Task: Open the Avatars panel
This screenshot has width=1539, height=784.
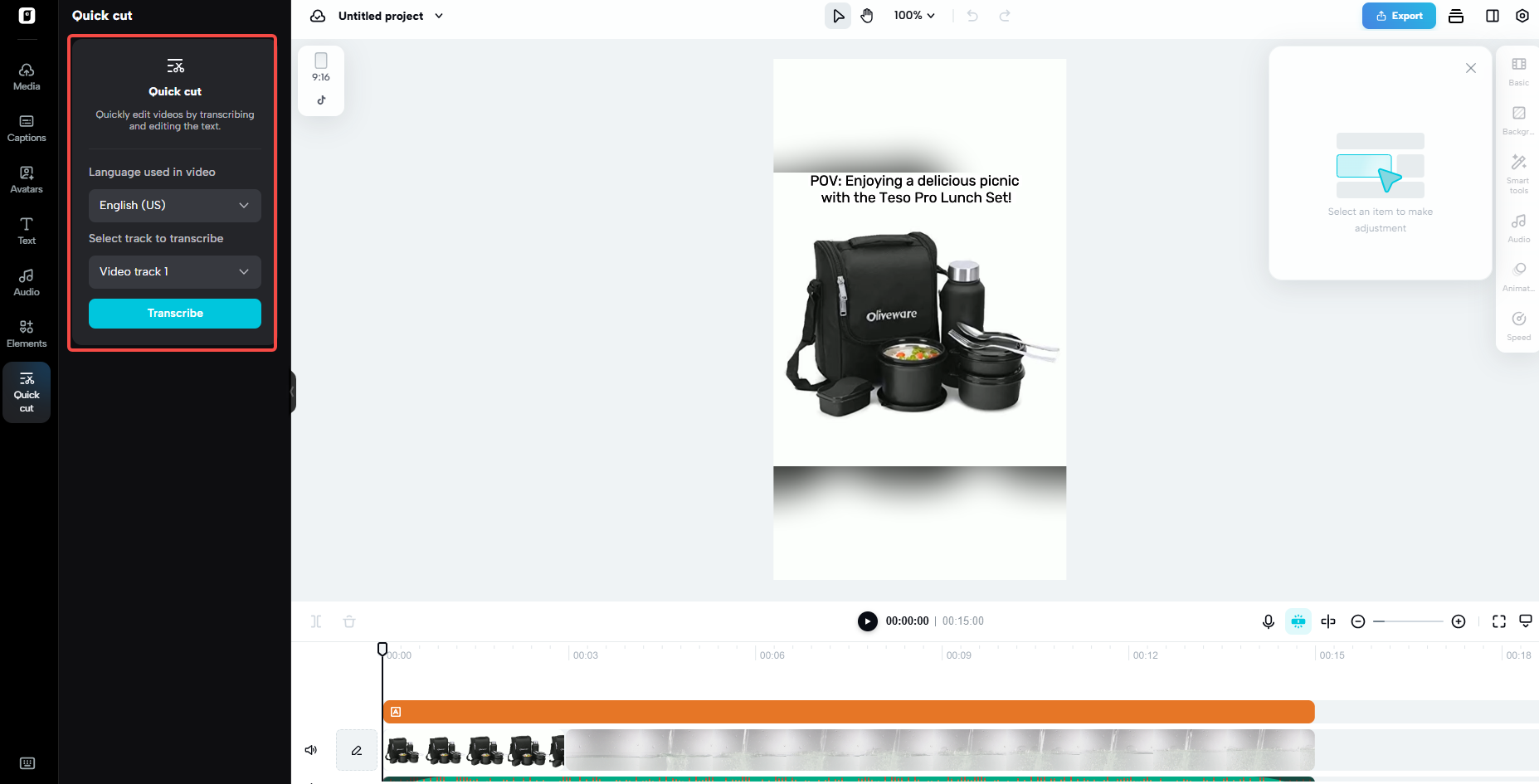Action: coord(27,179)
